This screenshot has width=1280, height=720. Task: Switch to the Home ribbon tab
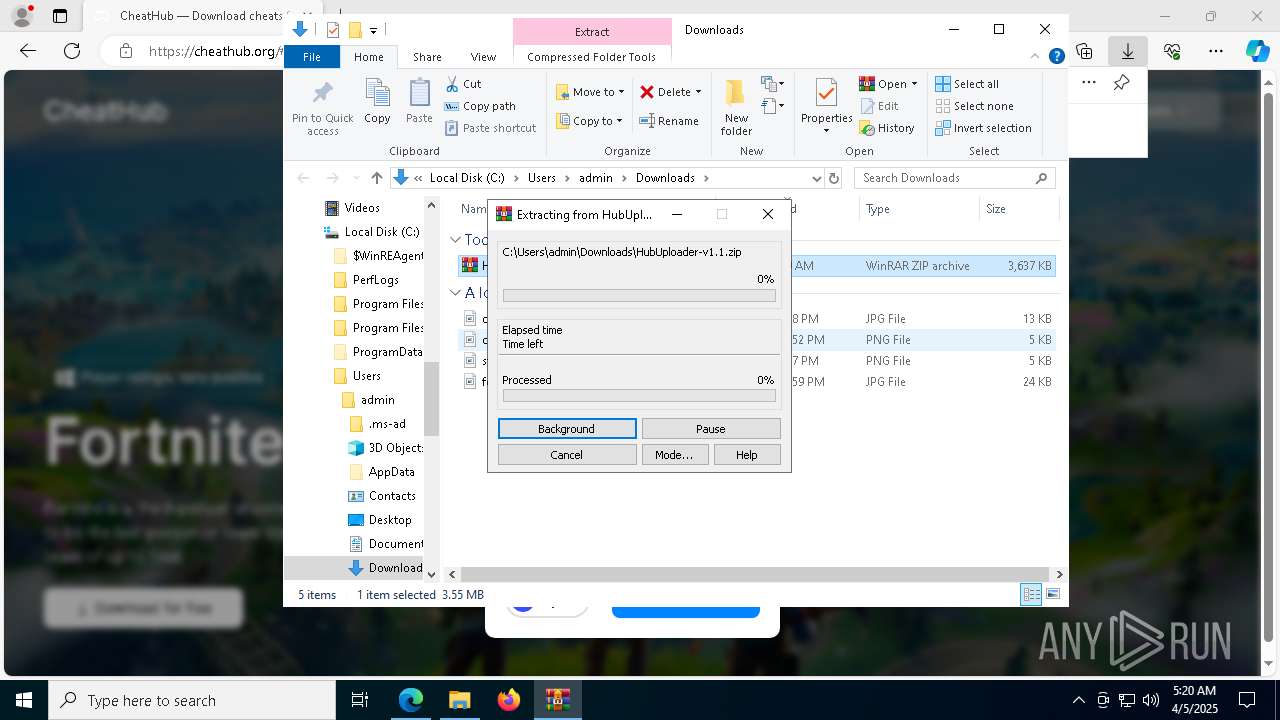368,57
